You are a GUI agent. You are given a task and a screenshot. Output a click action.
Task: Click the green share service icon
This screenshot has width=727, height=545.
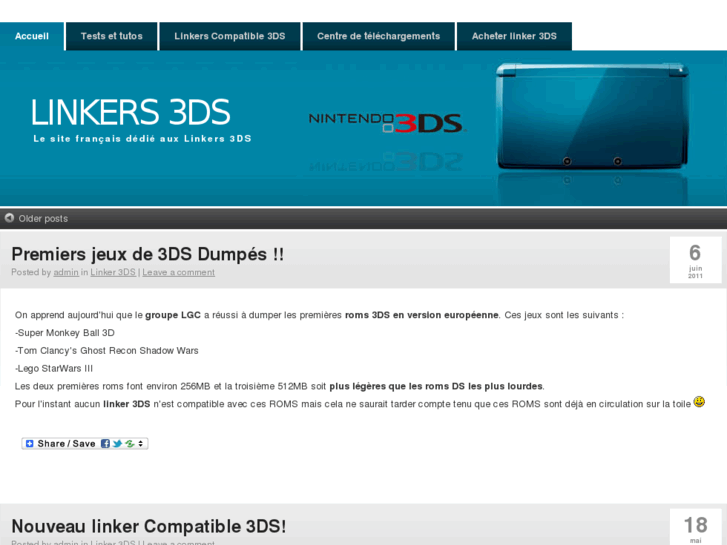pyautogui.click(x=129, y=444)
